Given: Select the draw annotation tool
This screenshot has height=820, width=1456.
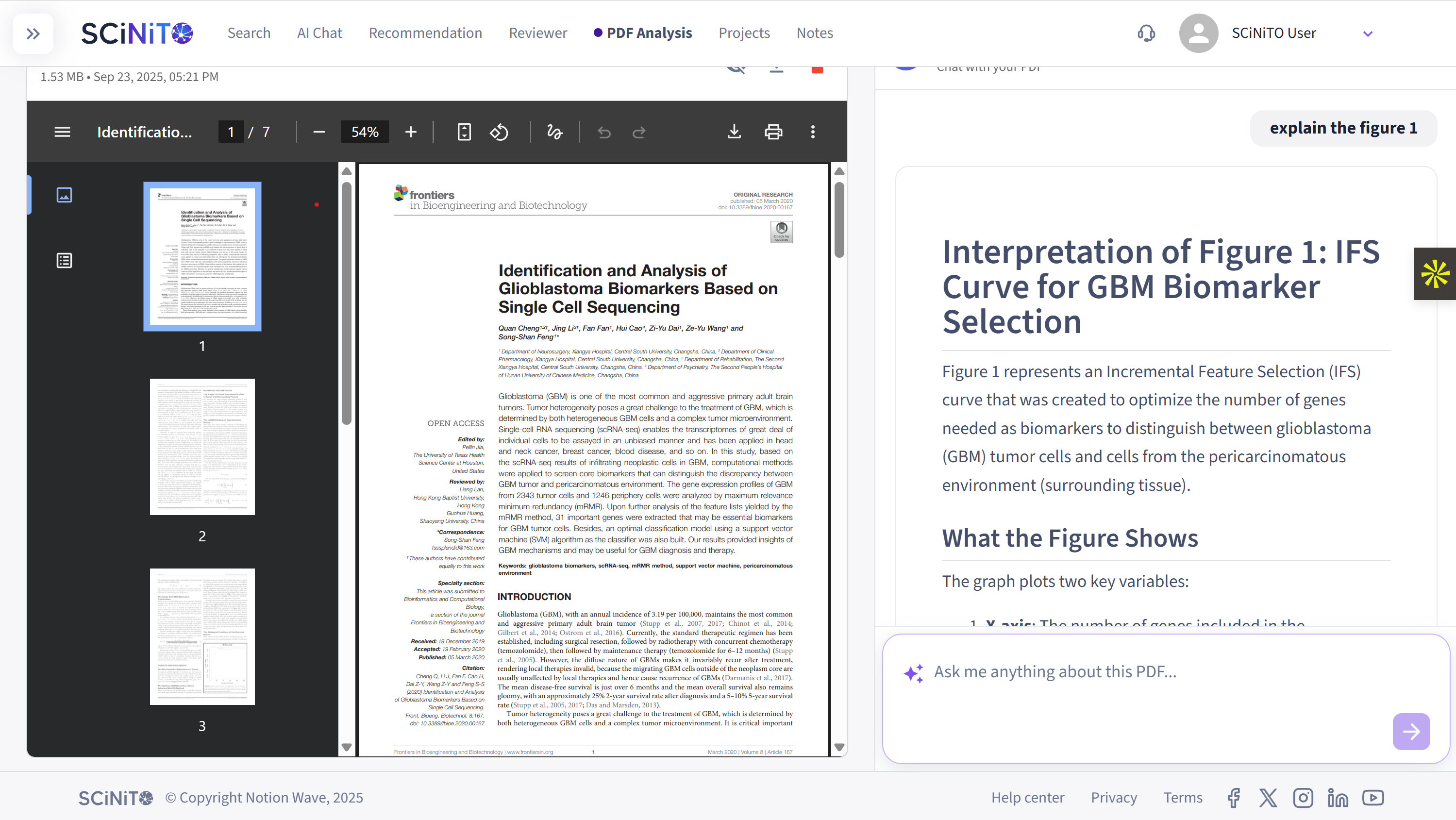Looking at the screenshot, I should click(554, 132).
